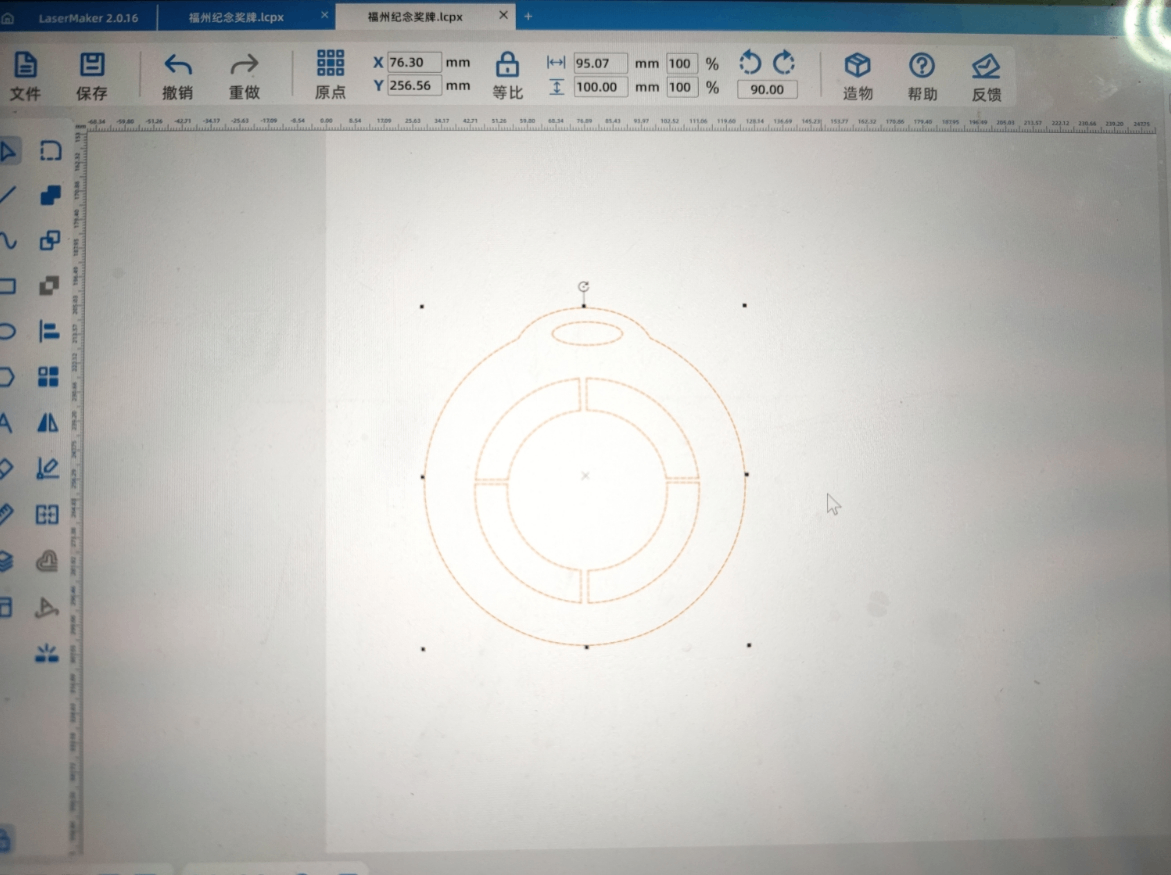Redo with the 重做 arrow
Image resolution: width=1171 pixels, height=875 pixels.
click(x=244, y=66)
